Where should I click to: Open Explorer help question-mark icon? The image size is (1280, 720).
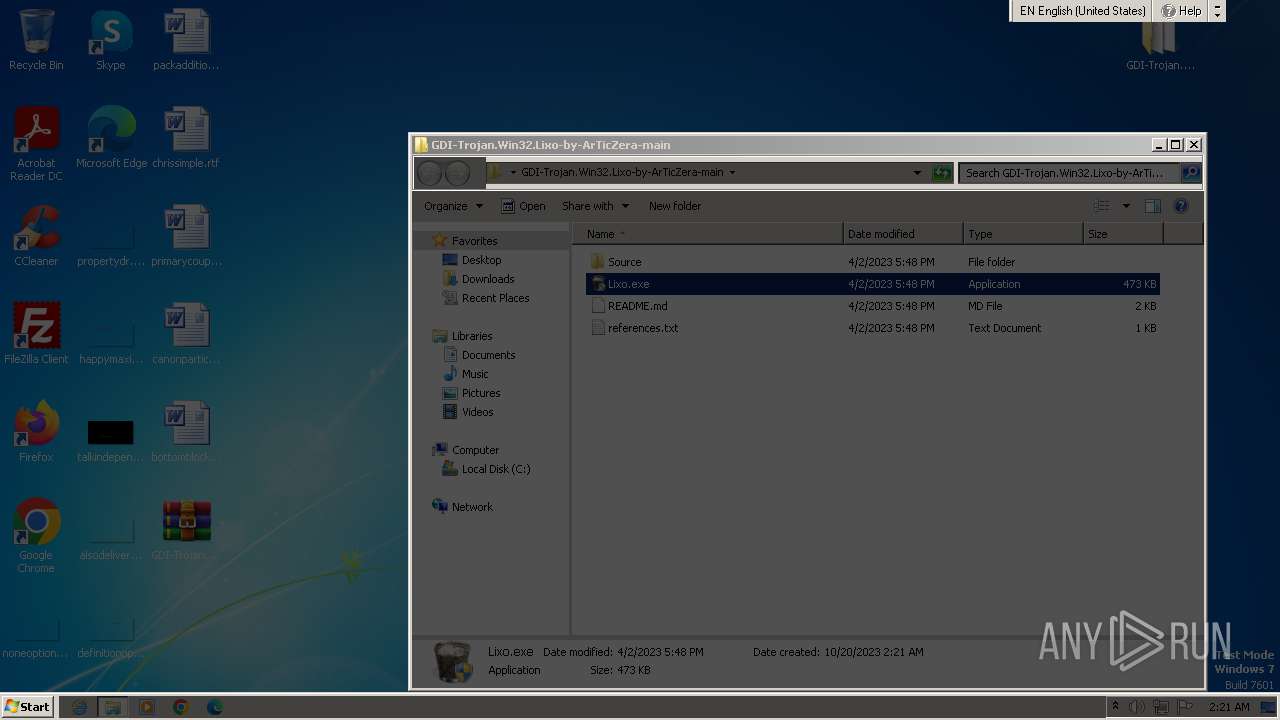pos(1181,206)
